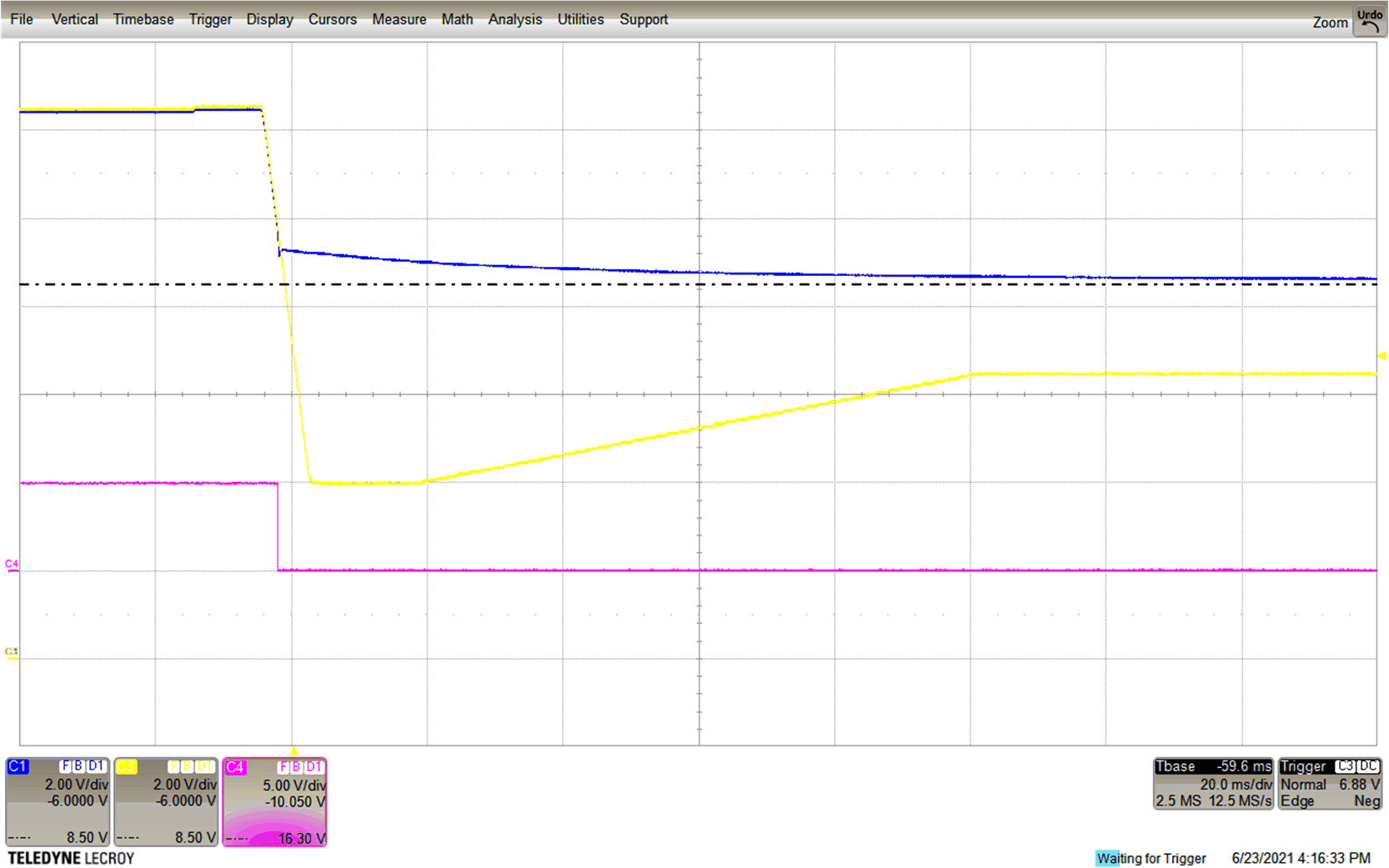The height and width of the screenshot is (868, 1389).
Task: Click the magenta C4 channel badge
Action: pyautogui.click(x=236, y=767)
